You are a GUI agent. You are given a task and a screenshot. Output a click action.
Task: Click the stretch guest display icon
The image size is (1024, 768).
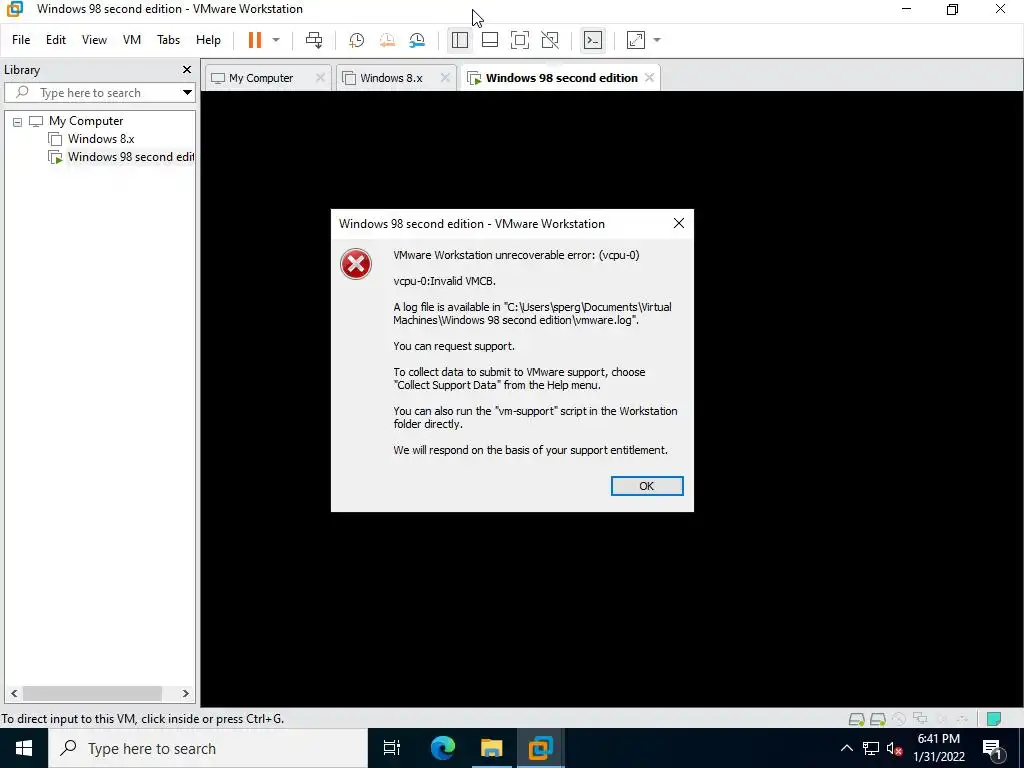point(636,40)
